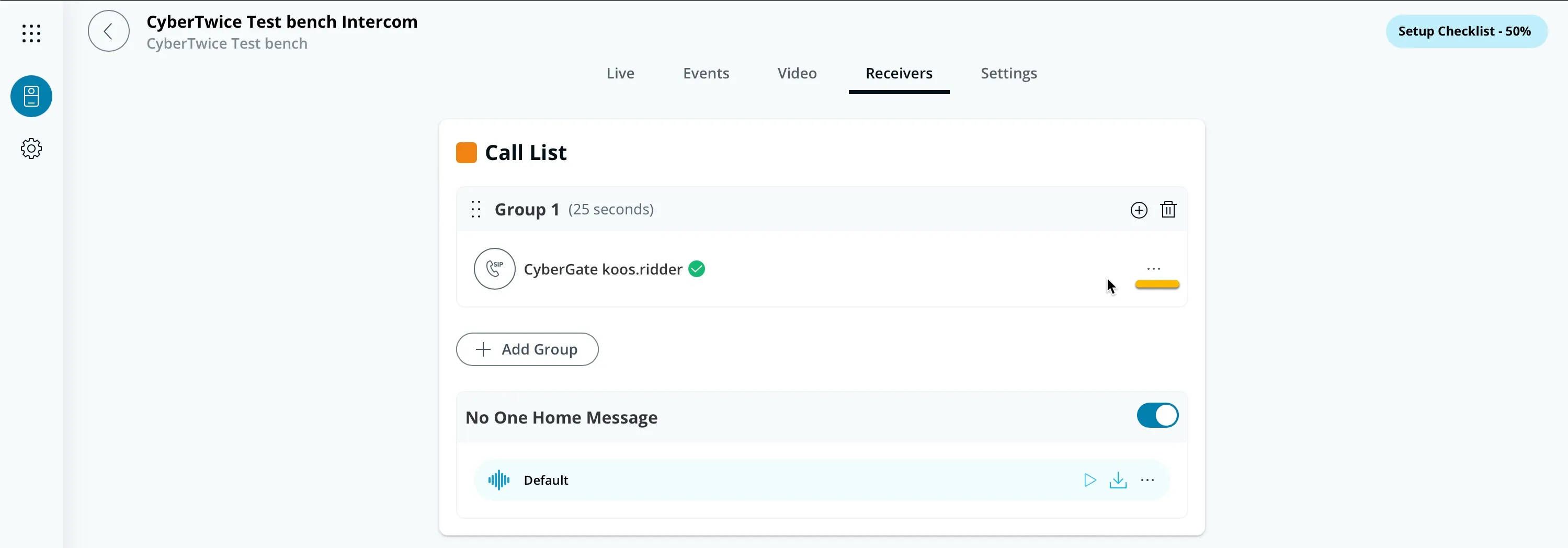
Task: Click the Call List heading
Action: point(525,152)
